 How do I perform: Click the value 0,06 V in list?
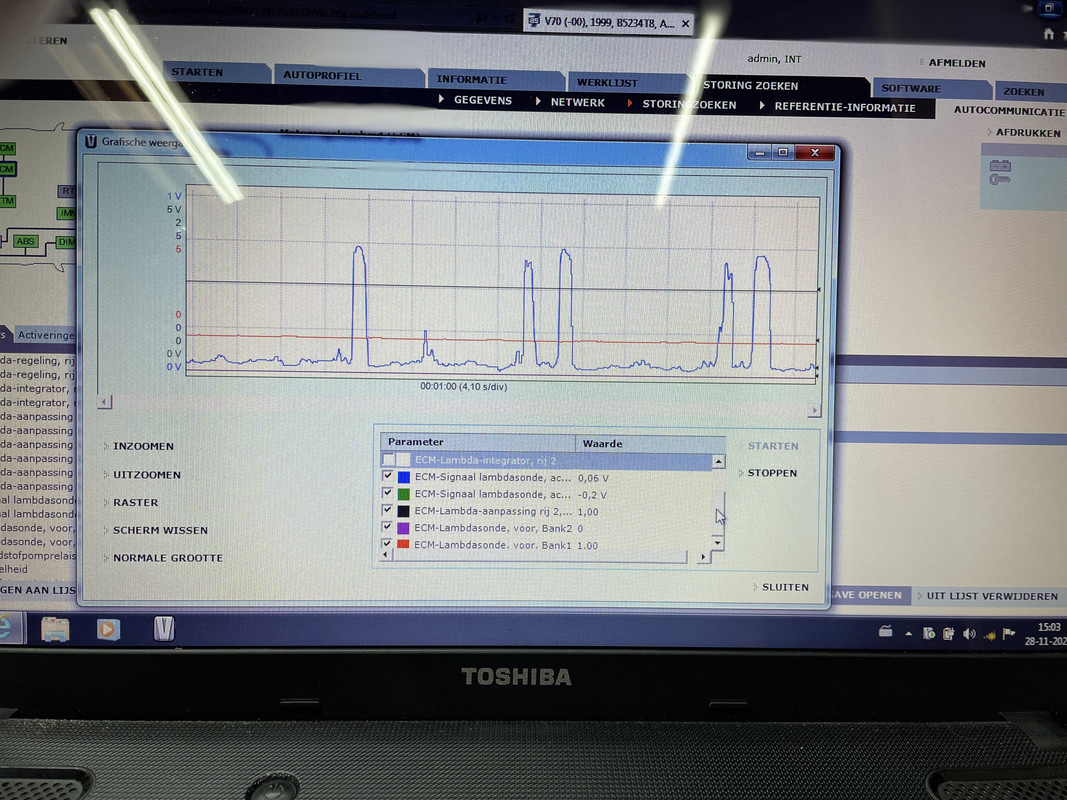click(x=593, y=478)
